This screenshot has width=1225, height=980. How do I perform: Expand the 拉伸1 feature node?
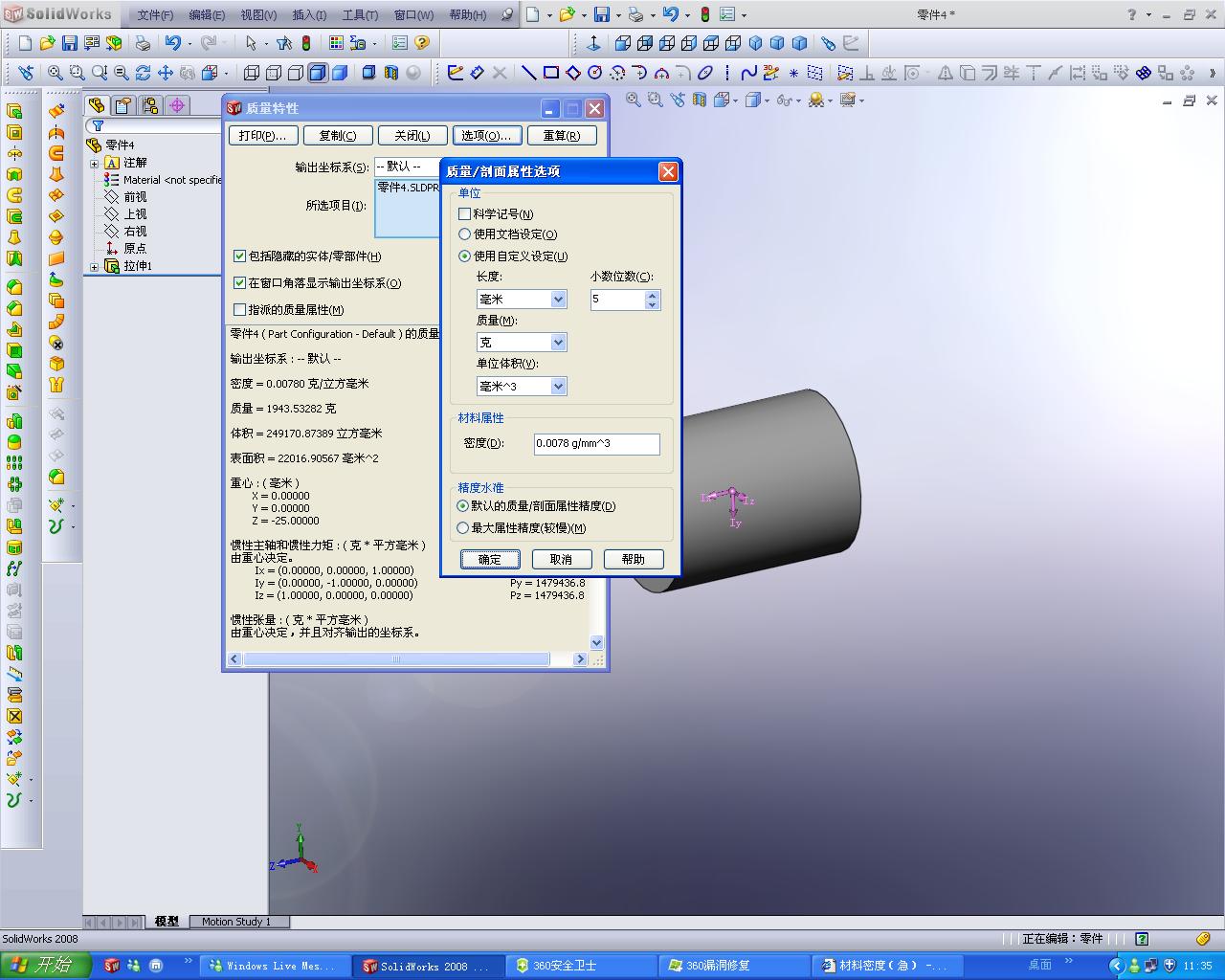tap(95, 267)
